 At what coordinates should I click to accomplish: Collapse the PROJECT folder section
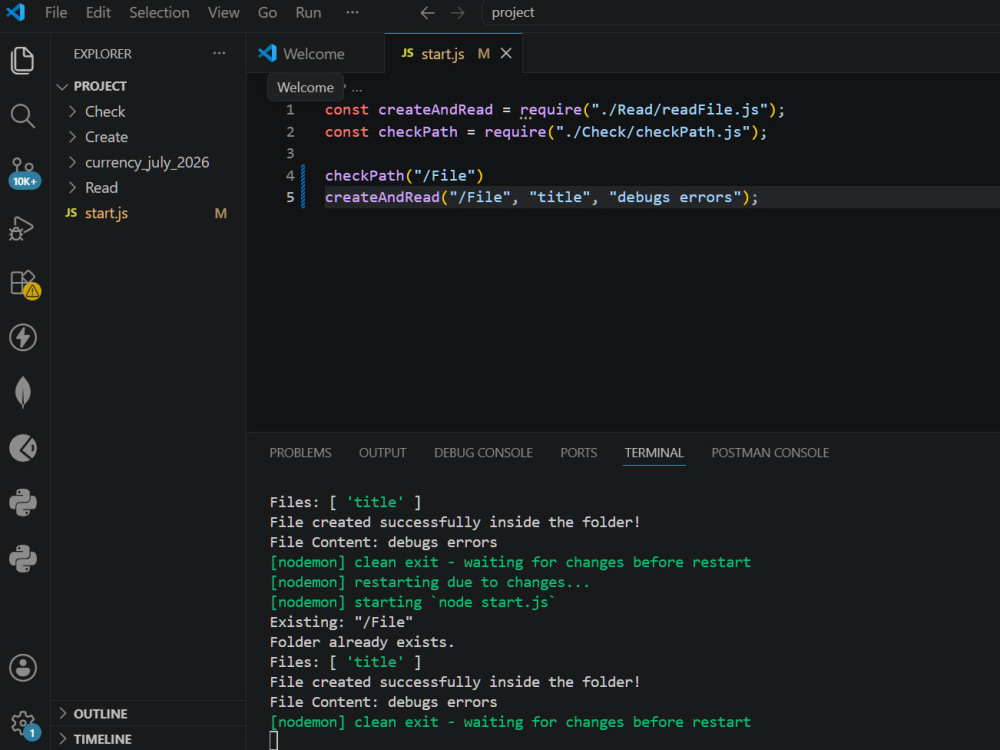(148, 86)
